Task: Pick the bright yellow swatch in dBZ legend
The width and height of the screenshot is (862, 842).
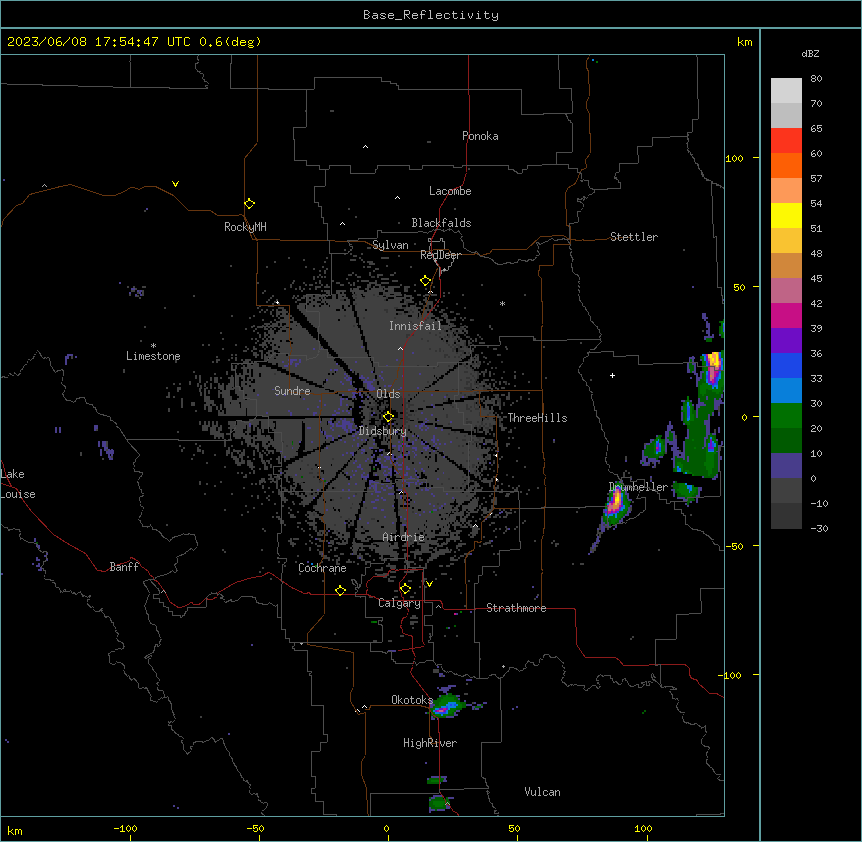Action: click(x=786, y=215)
